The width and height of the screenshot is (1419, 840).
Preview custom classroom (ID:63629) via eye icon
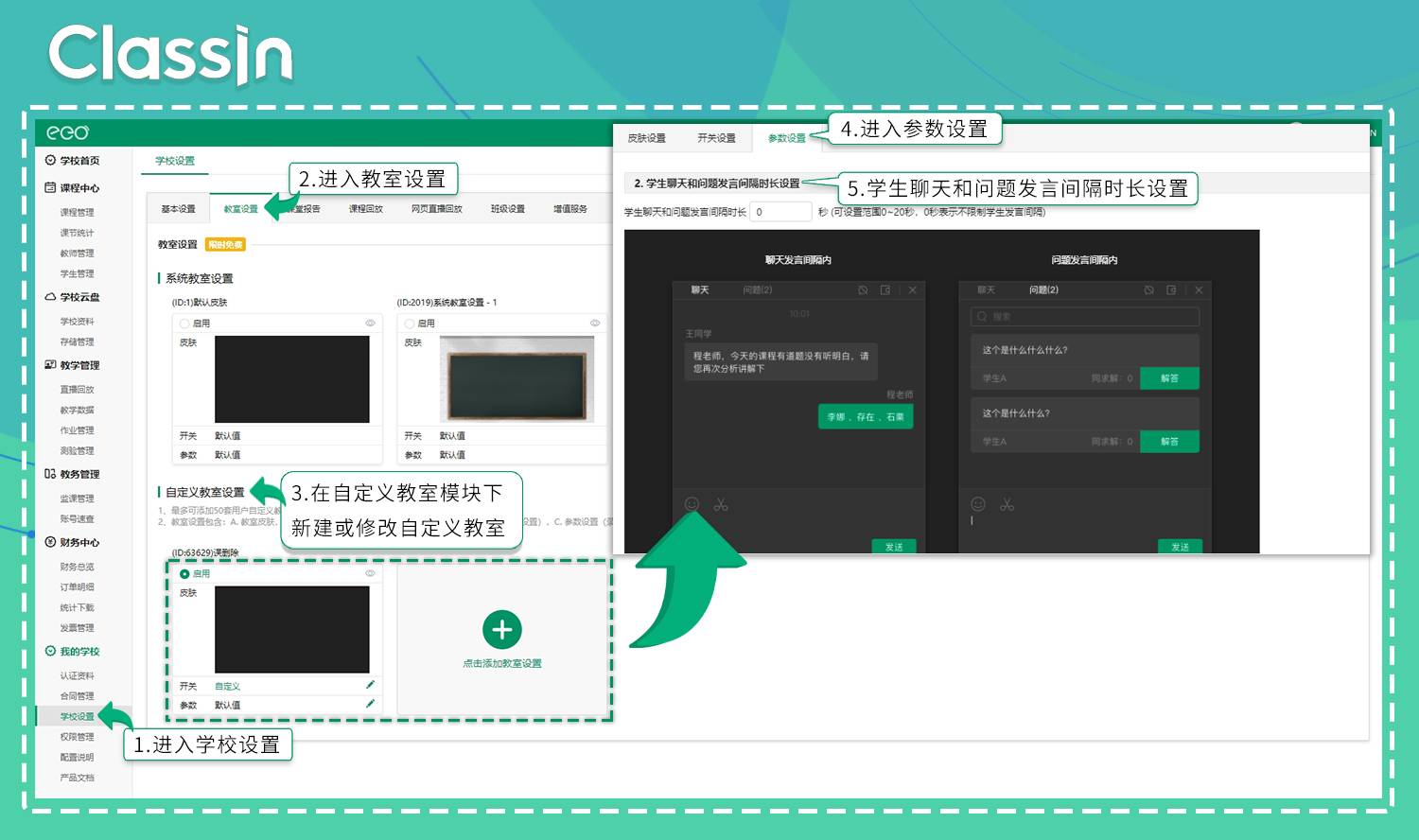[x=370, y=573]
